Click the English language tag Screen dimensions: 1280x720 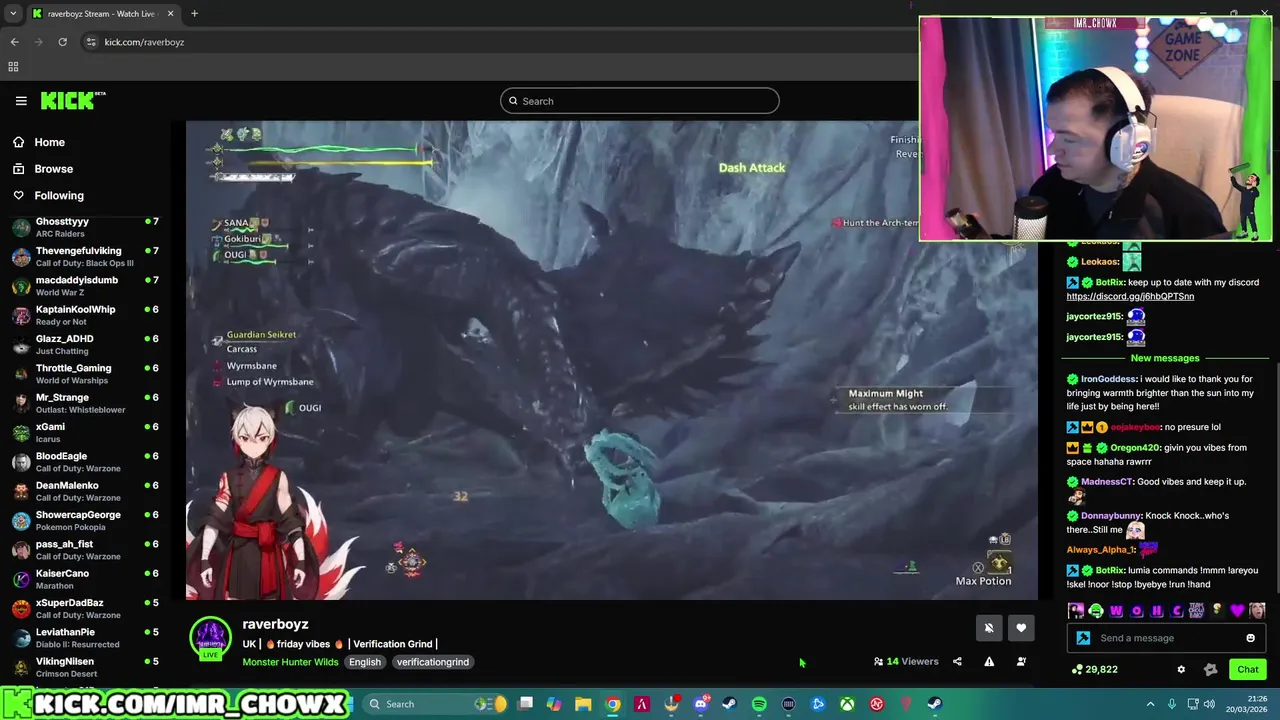click(365, 662)
